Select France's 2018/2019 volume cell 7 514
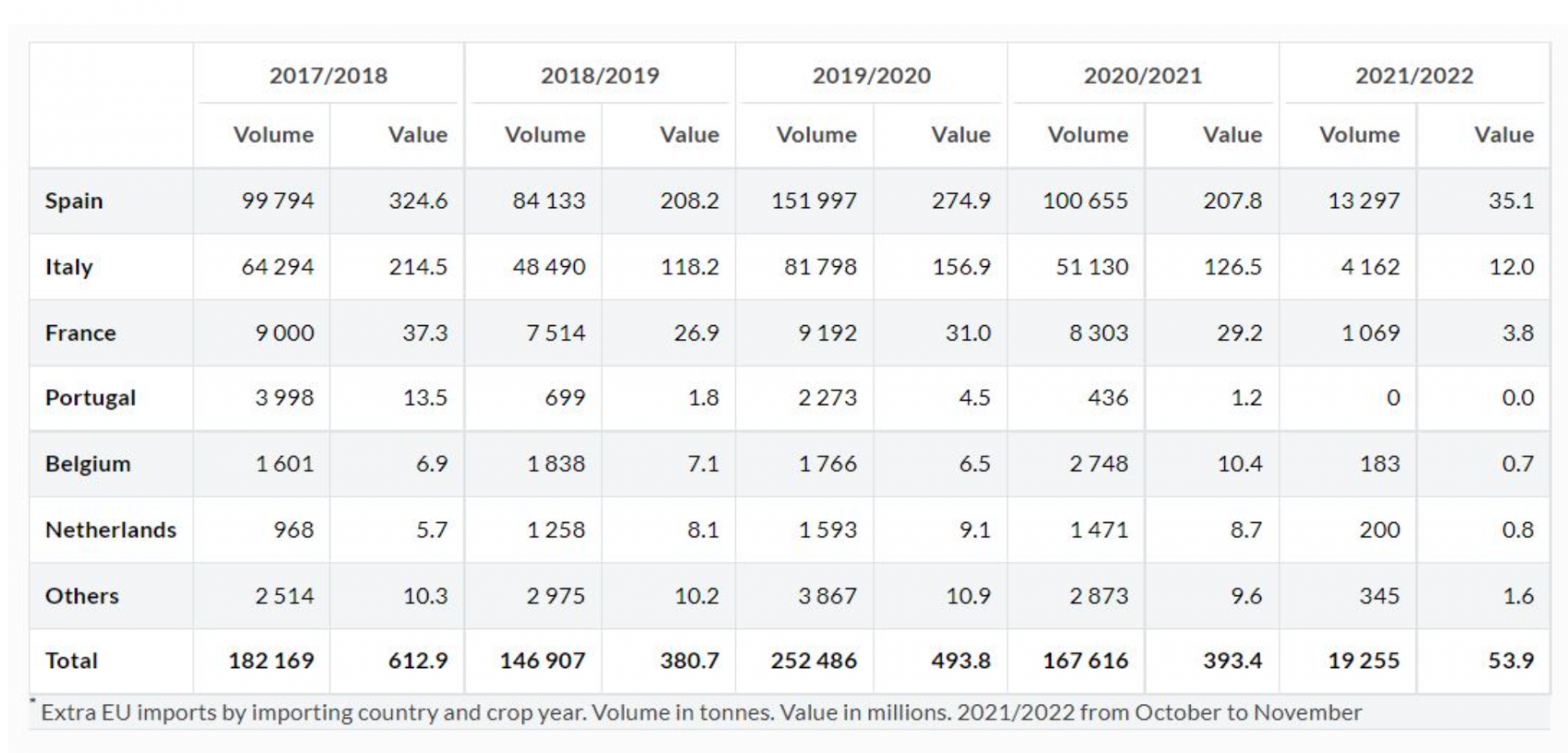 point(555,333)
